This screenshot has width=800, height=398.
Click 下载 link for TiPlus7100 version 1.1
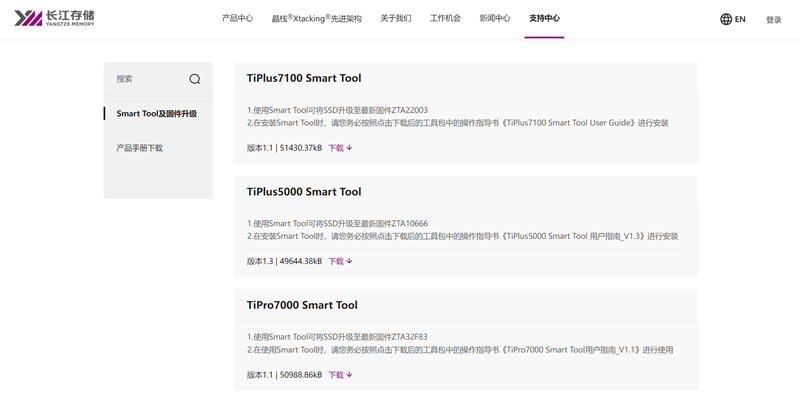pyautogui.click(x=336, y=148)
